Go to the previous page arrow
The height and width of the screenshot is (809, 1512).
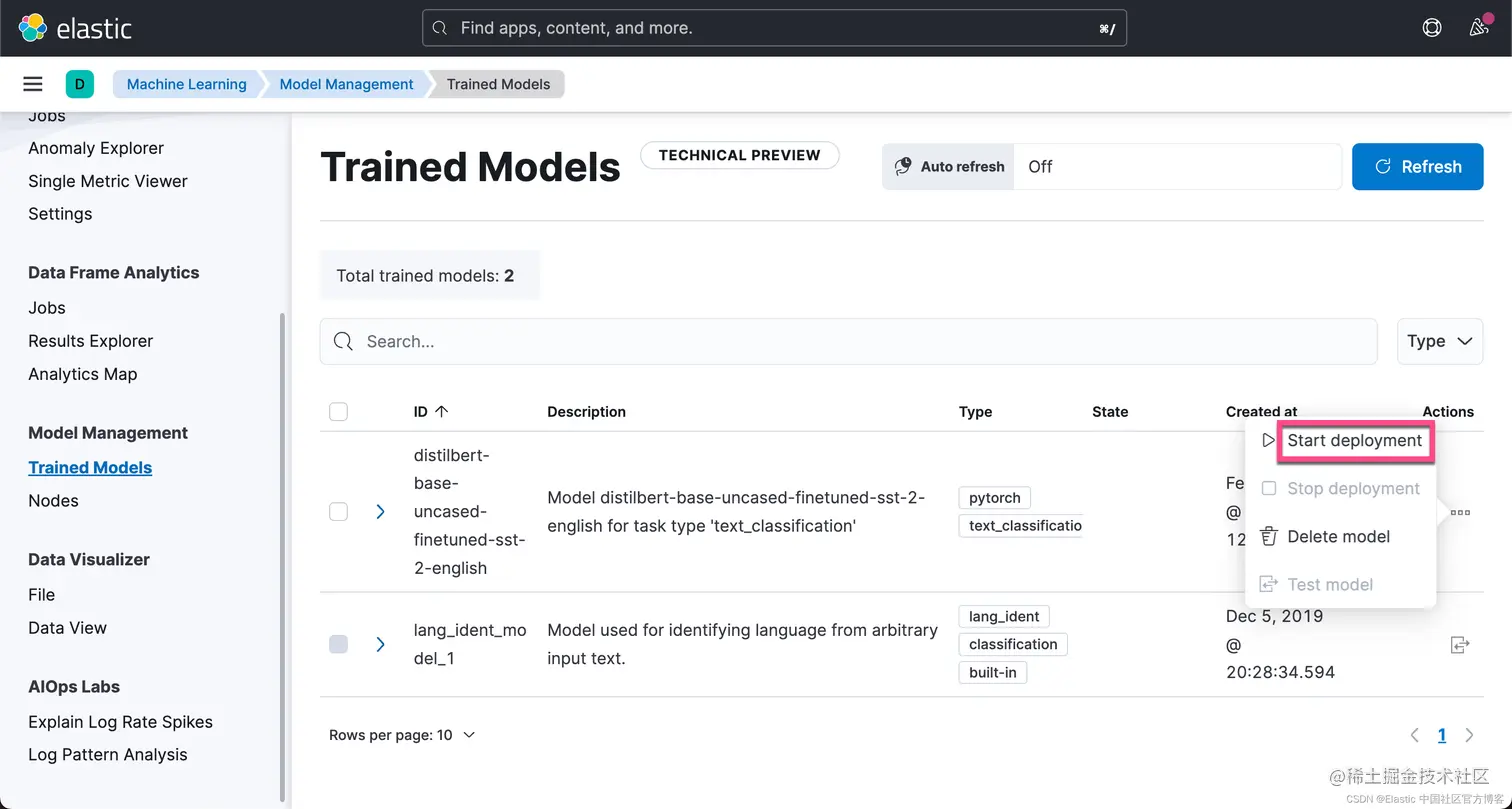click(1414, 735)
